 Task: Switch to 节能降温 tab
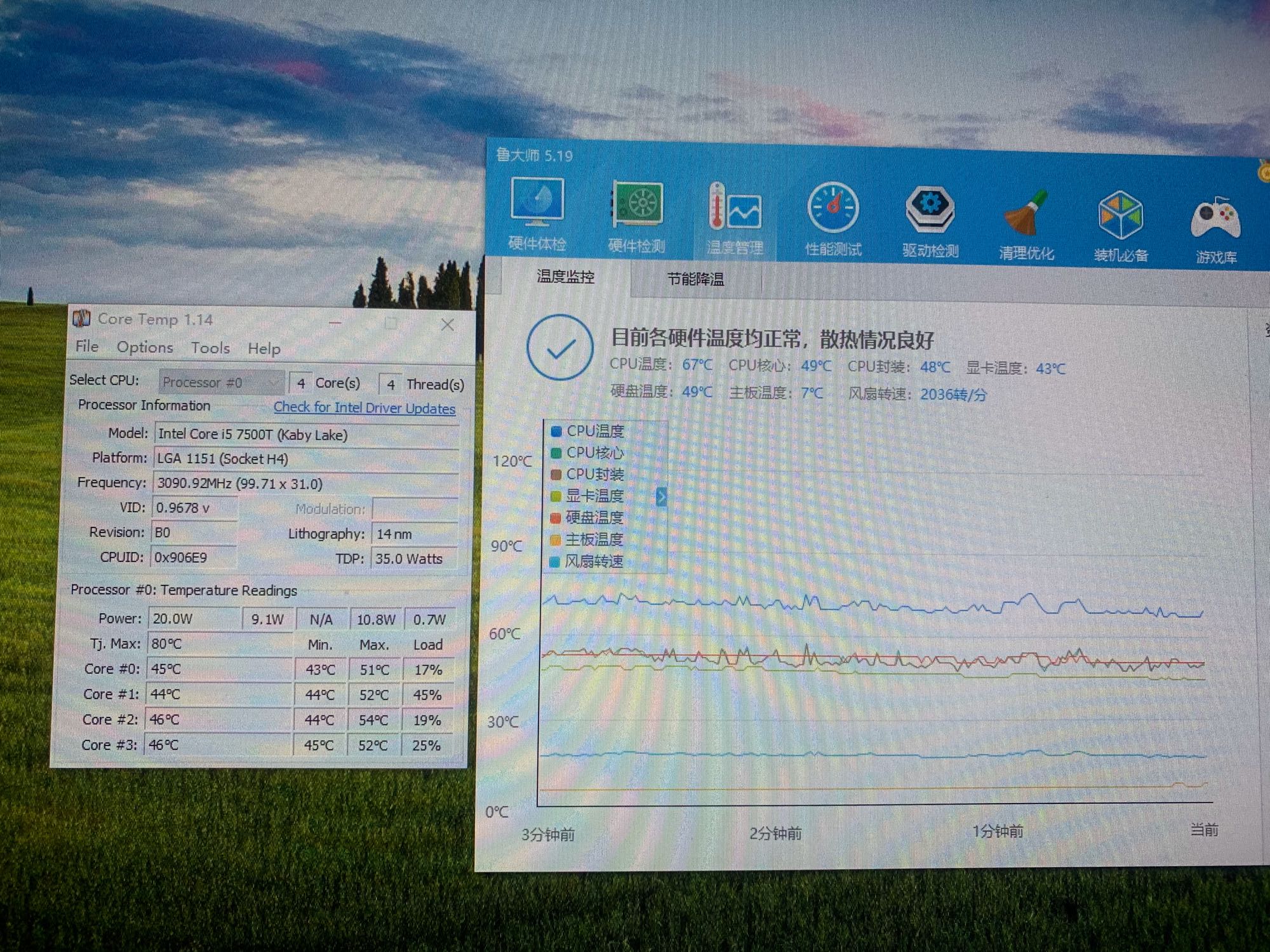(695, 279)
